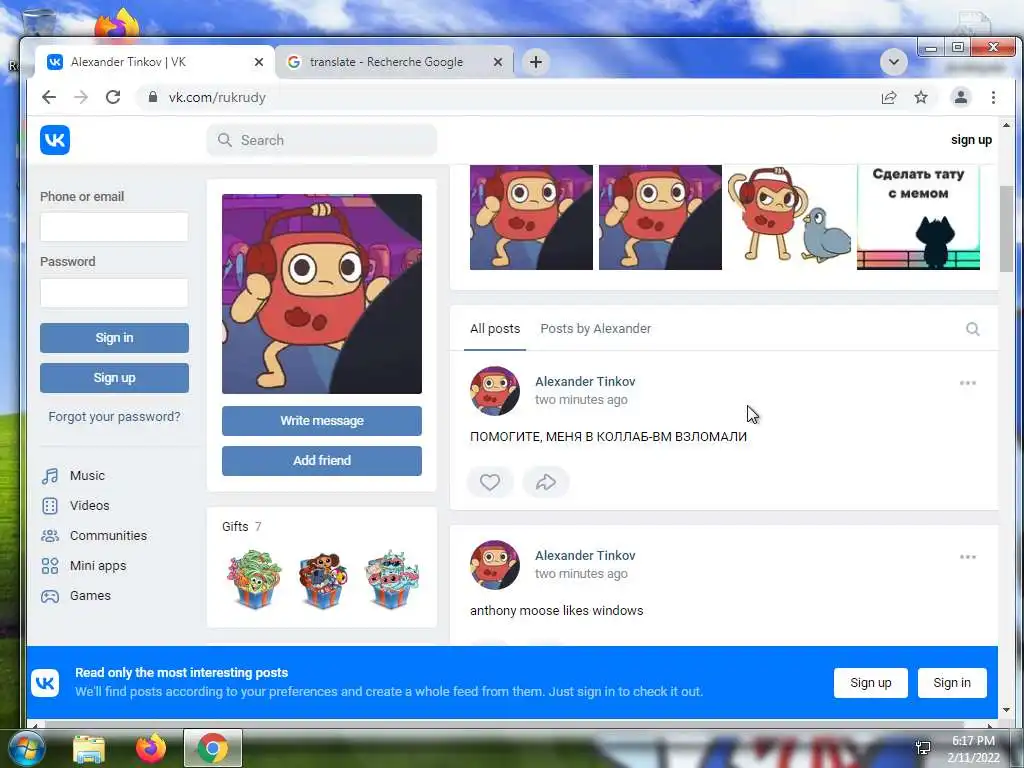Click the Add friend button
The image size is (1024, 768).
point(322,460)
